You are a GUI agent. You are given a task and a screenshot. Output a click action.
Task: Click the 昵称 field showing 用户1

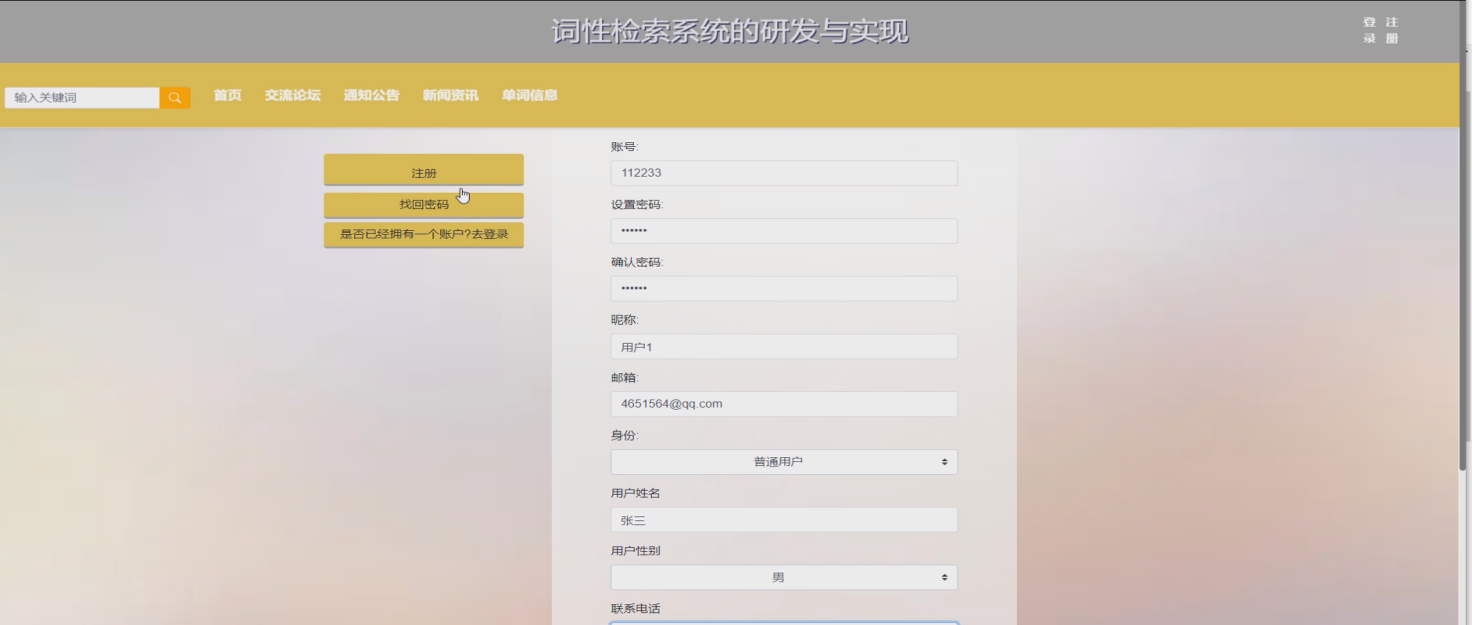click(784, 347)
